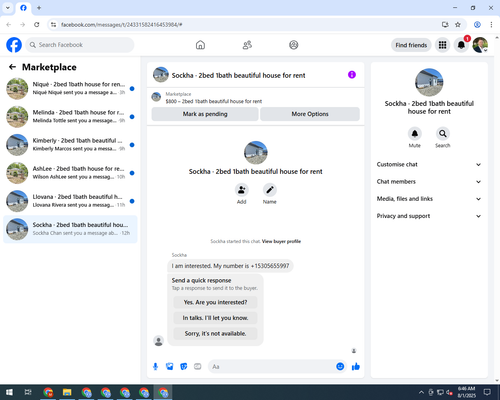This screenshot has width=500, height=400.
Task: View site information icon in address bar
Action: click(x=53, y=24)
